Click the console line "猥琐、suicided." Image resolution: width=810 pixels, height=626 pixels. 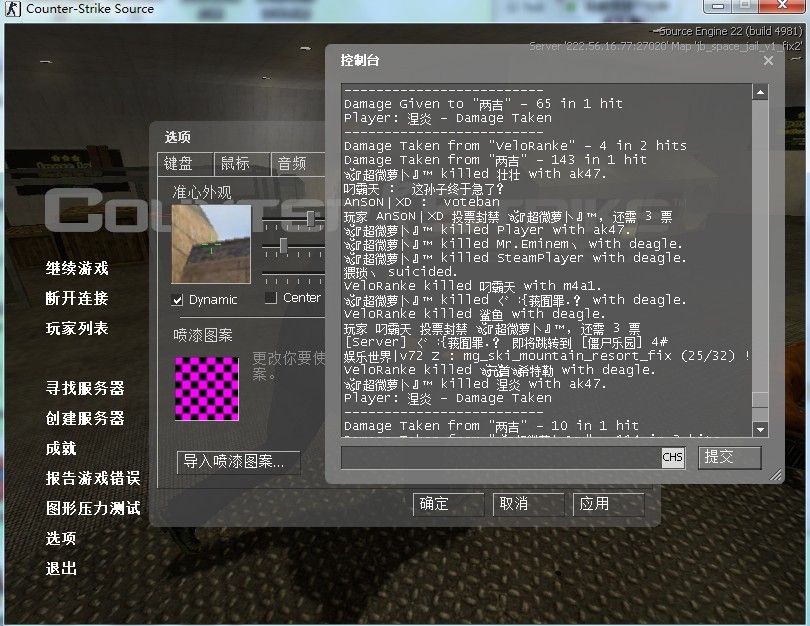tap(400, 272)
